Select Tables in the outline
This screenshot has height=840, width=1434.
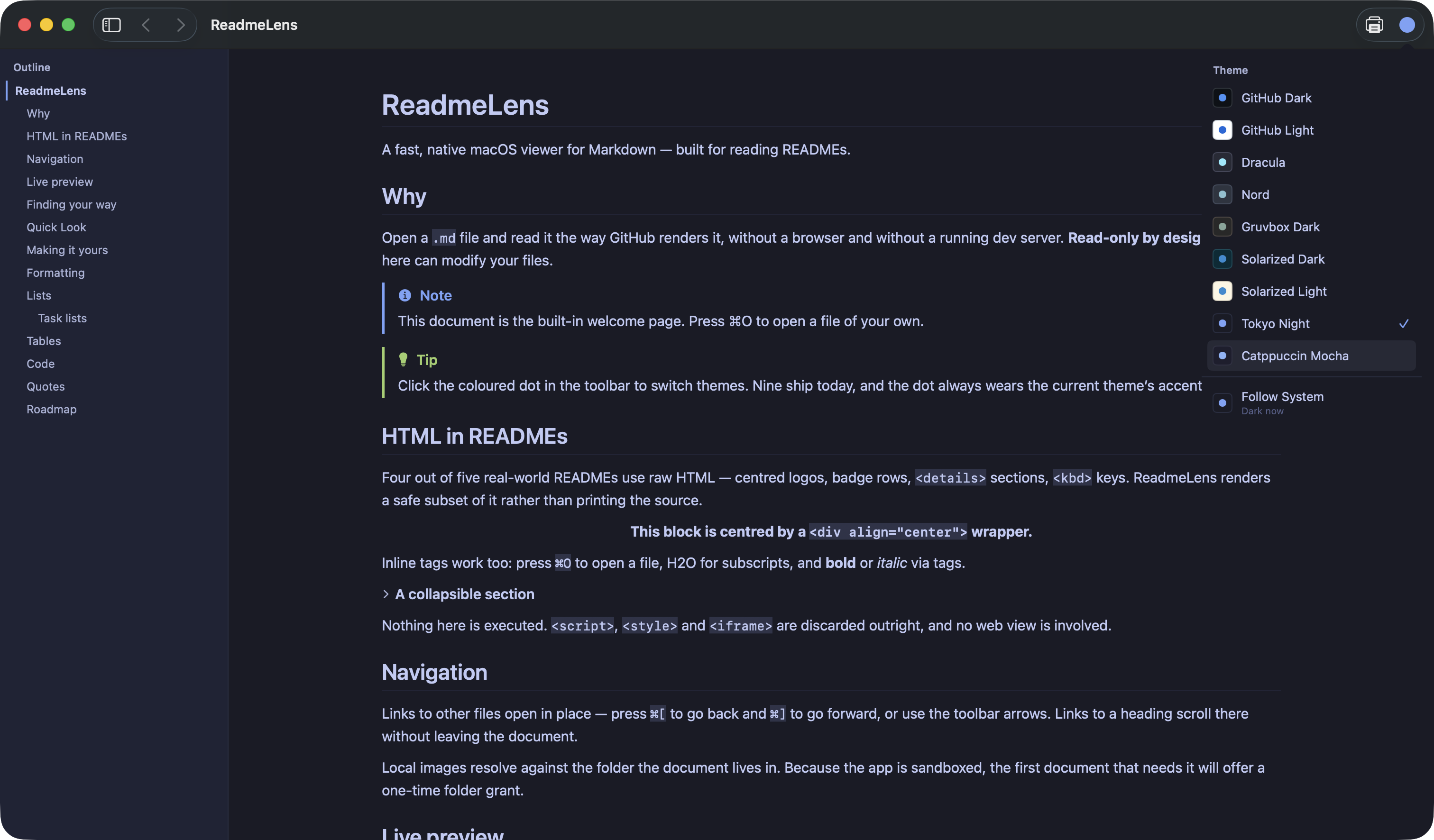tap(44, 341)
